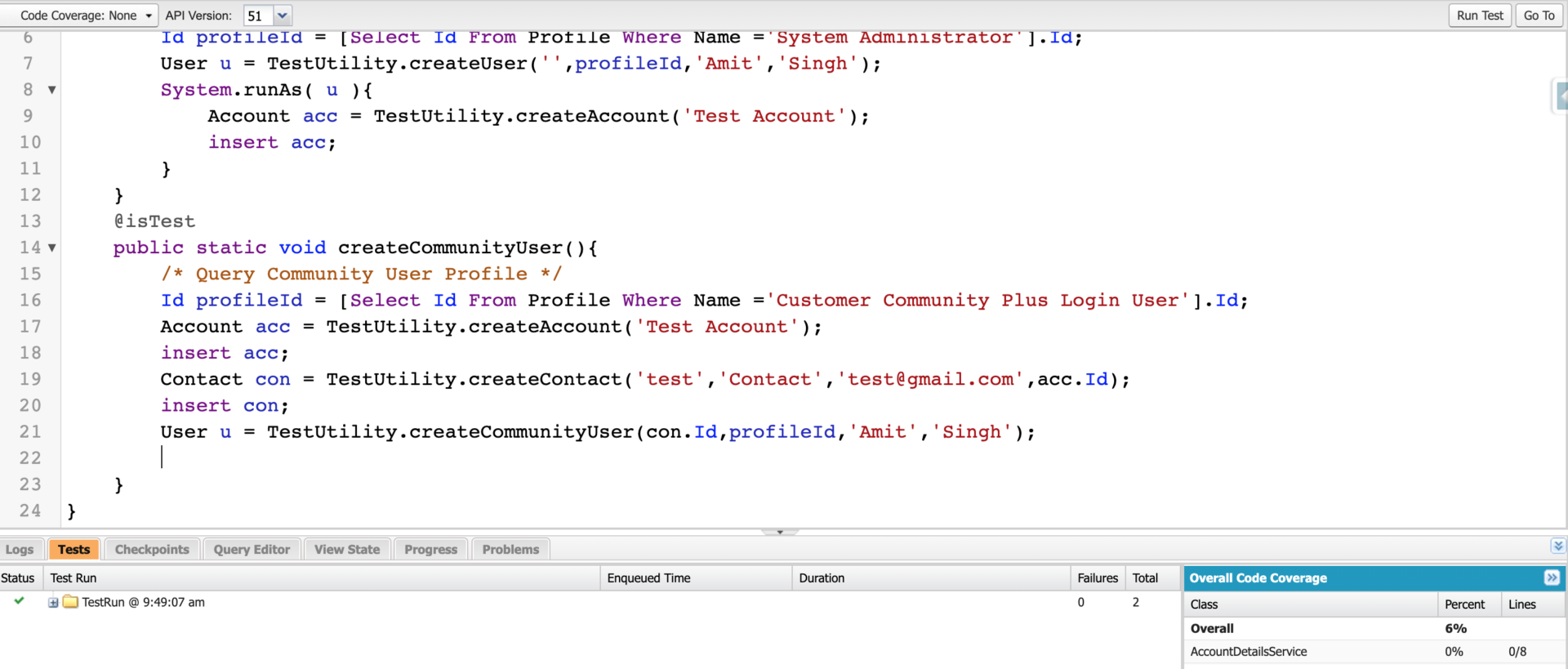Open the Problems tab
1568x669 pixels.
point(510,550)
